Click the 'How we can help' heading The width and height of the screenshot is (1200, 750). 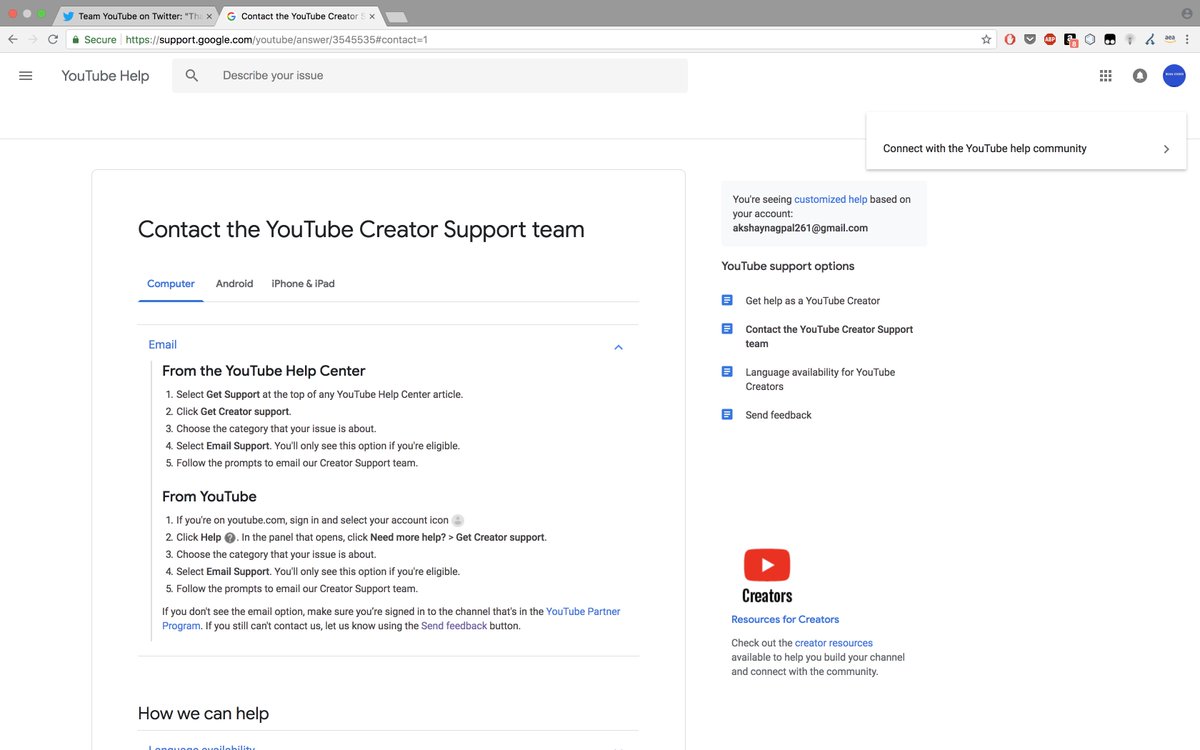point(203,714)
